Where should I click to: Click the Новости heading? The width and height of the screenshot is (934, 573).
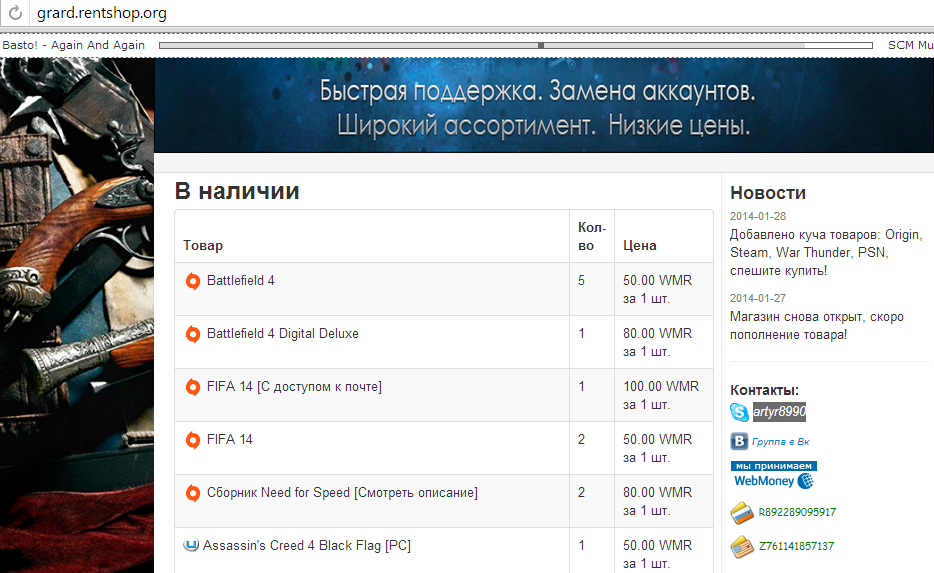(x=768, y=193)
